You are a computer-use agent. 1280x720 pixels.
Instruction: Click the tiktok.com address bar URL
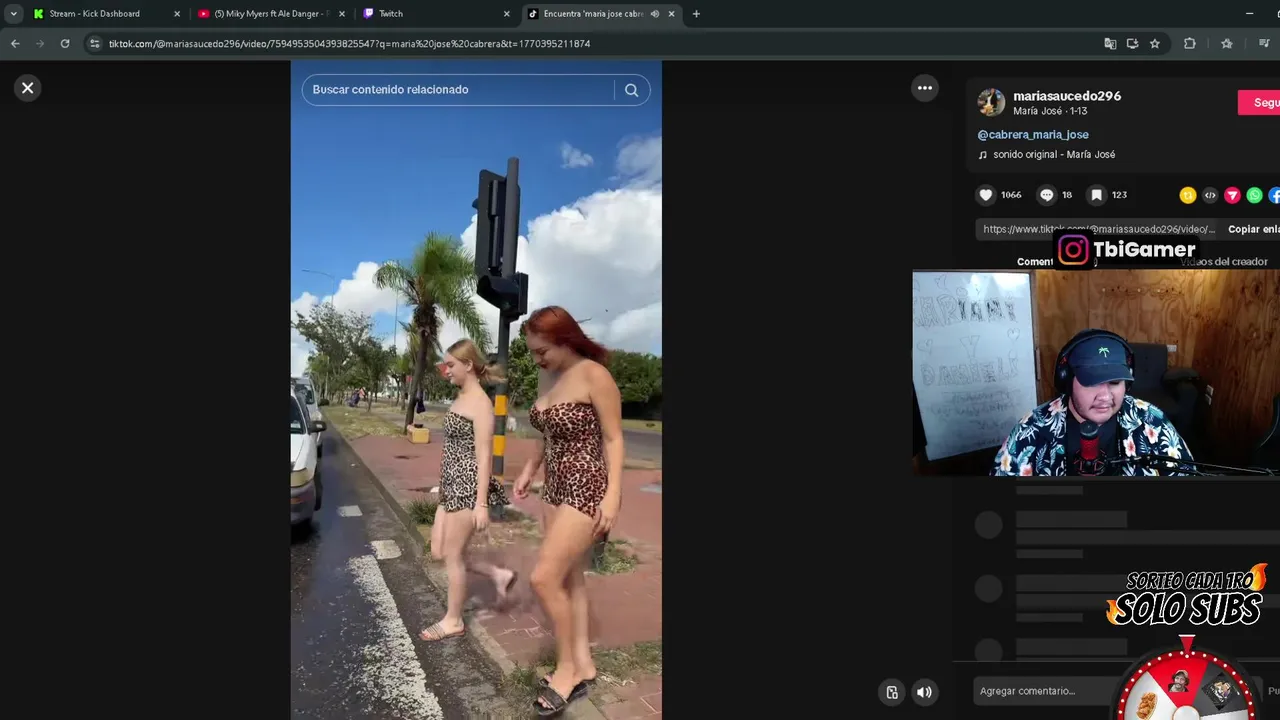(349, 44)
